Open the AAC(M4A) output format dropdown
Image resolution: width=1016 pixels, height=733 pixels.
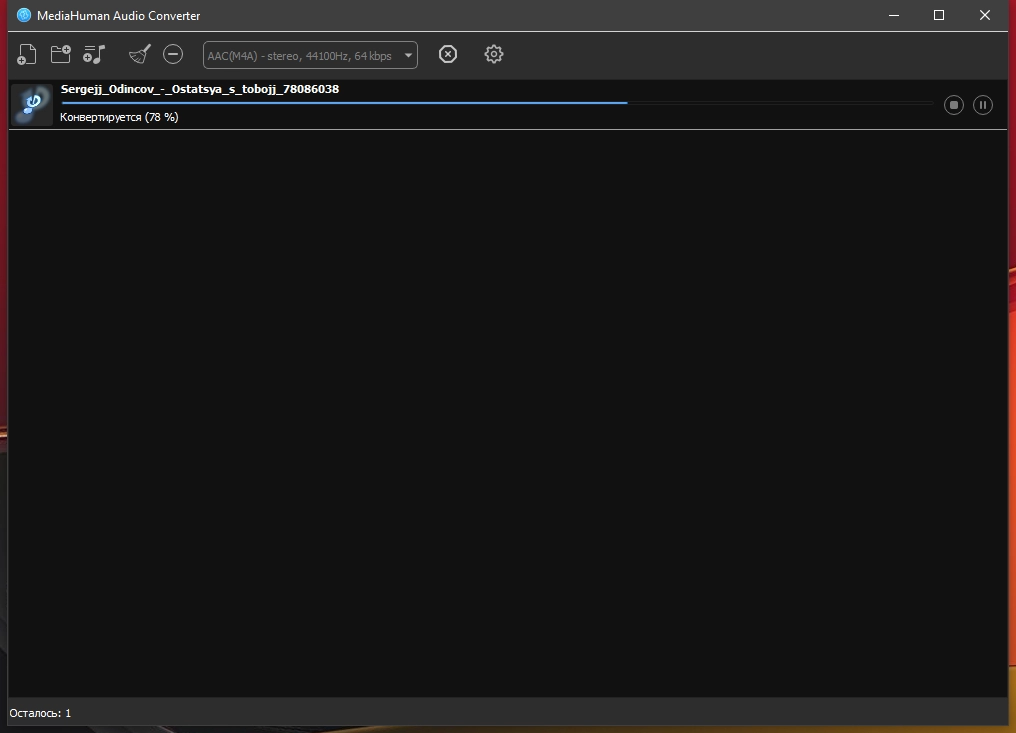coord(310,55)
